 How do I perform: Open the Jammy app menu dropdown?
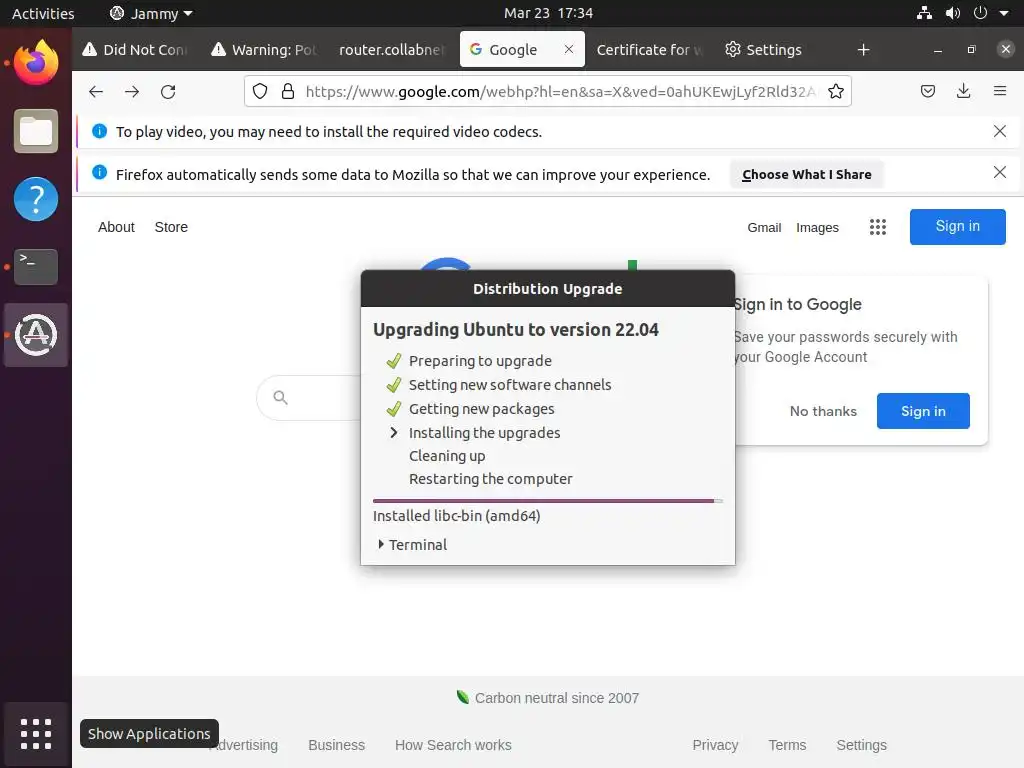tap(151, 13)
